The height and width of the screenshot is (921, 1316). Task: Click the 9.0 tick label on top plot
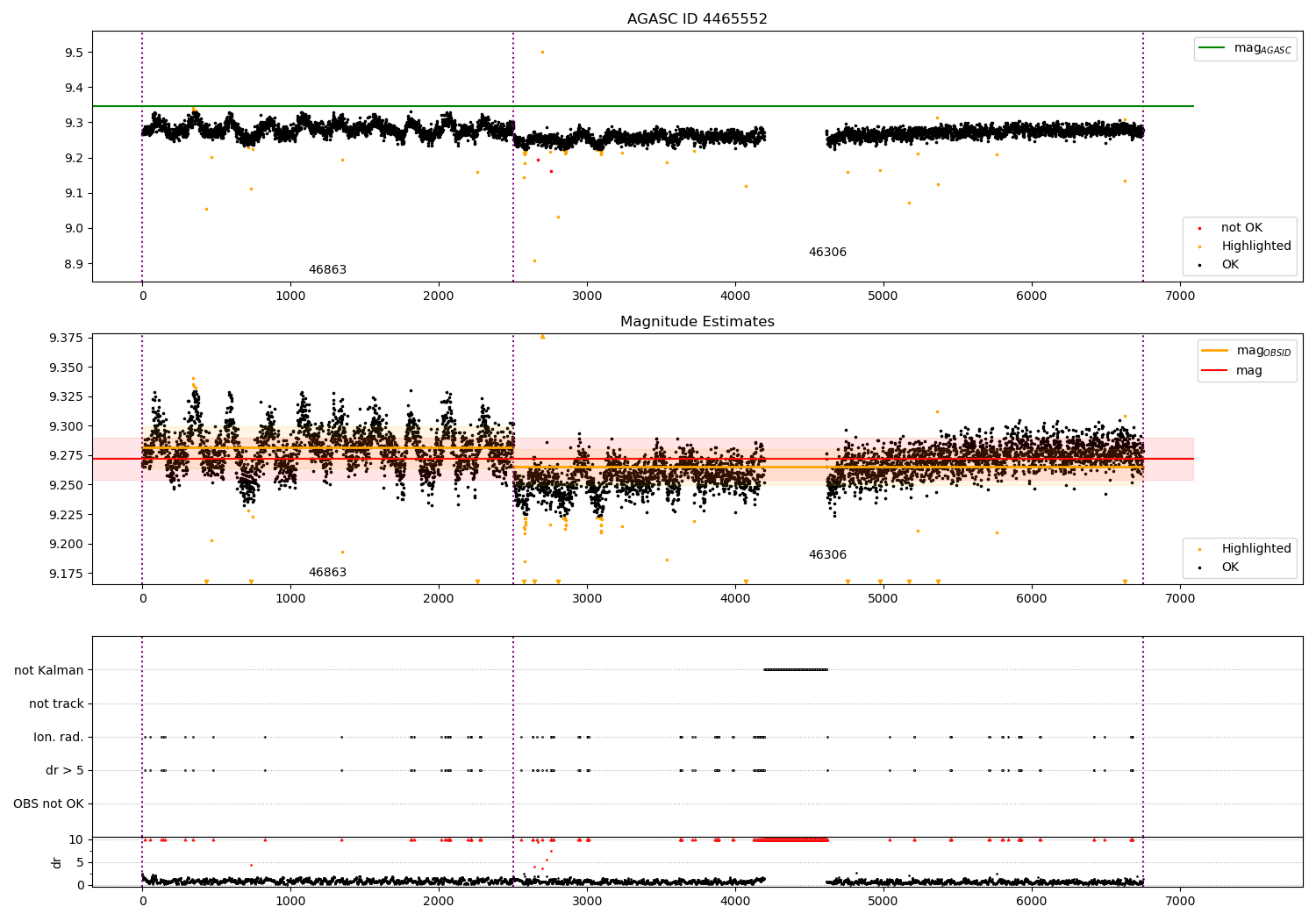[x=74, y=229]
